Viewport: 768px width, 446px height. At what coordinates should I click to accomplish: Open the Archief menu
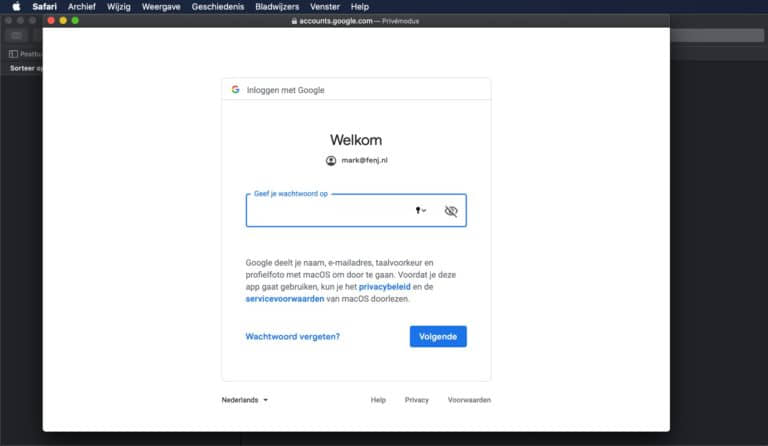(82, 6)
